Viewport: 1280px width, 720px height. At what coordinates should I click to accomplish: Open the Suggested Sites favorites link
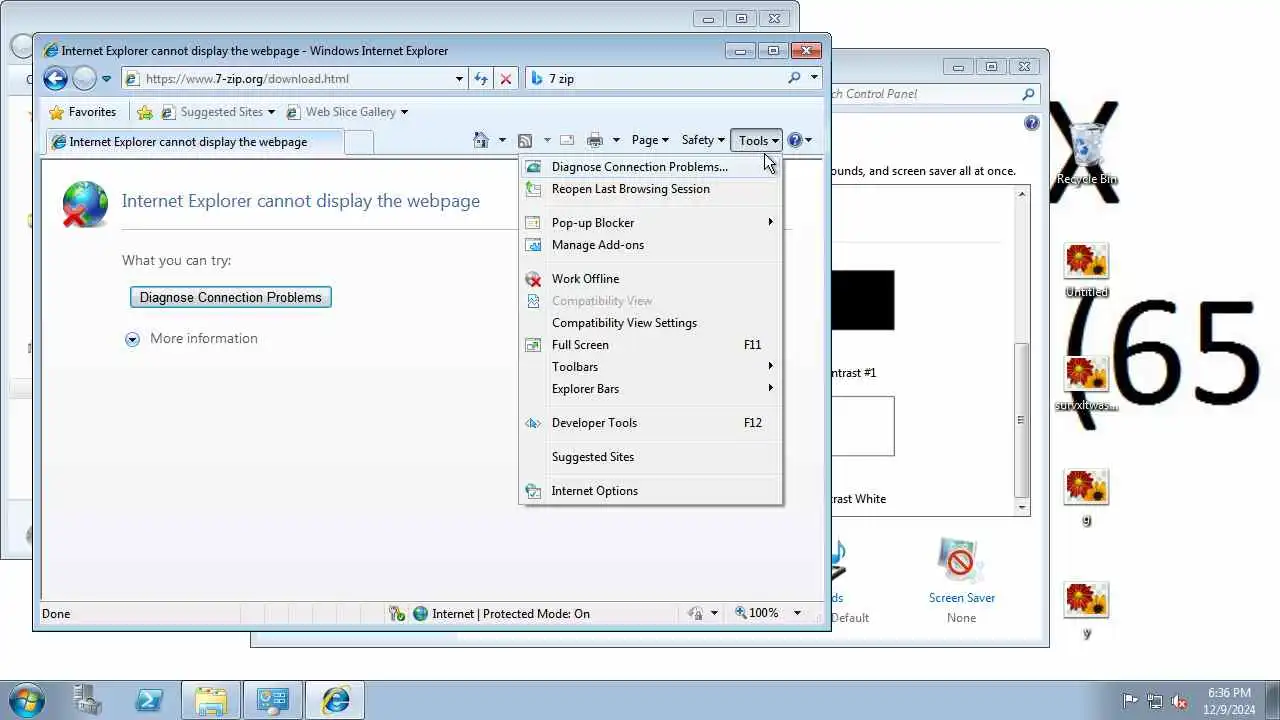point(217,112)
